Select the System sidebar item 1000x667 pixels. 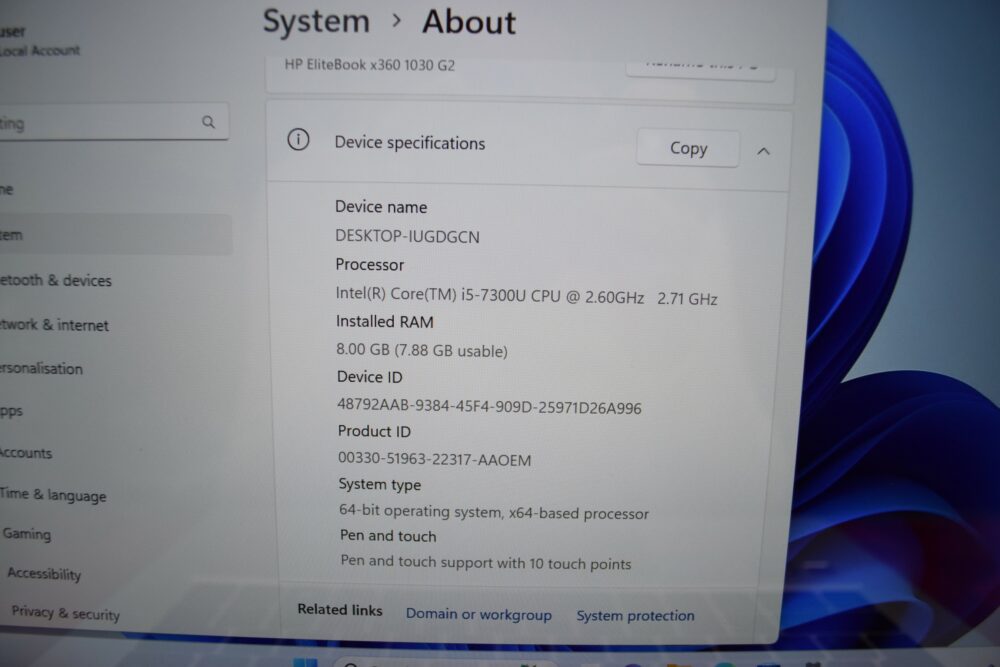coord(116,235)
